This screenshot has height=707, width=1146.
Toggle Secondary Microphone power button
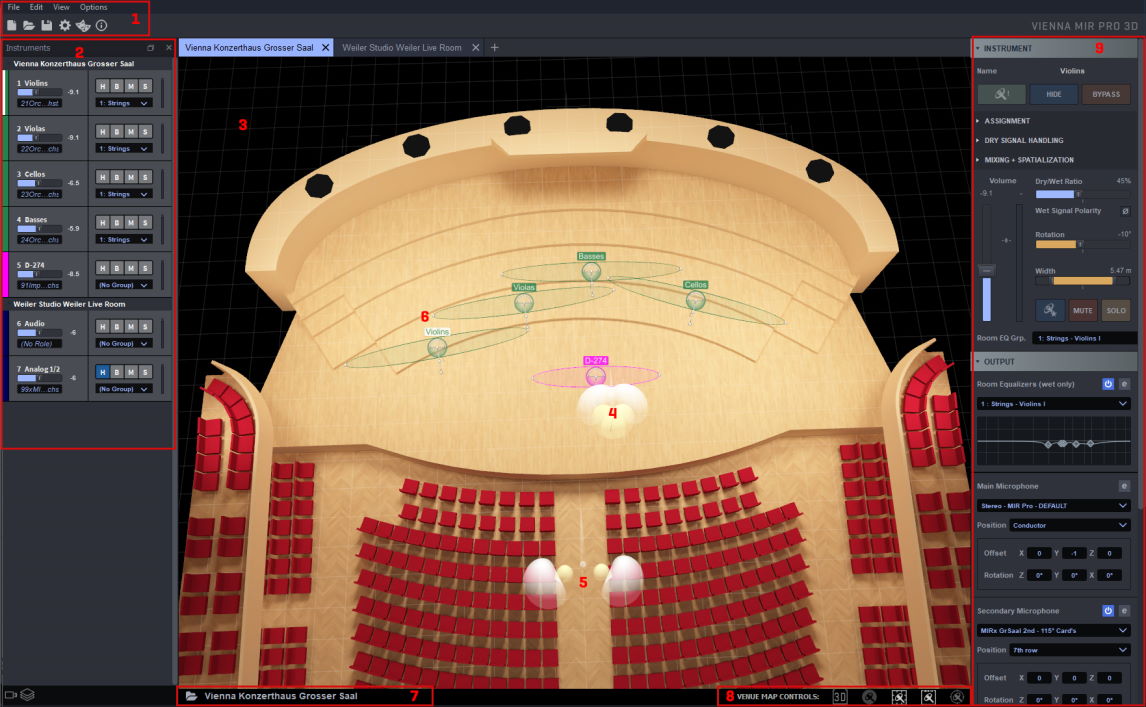[1108, 610]
